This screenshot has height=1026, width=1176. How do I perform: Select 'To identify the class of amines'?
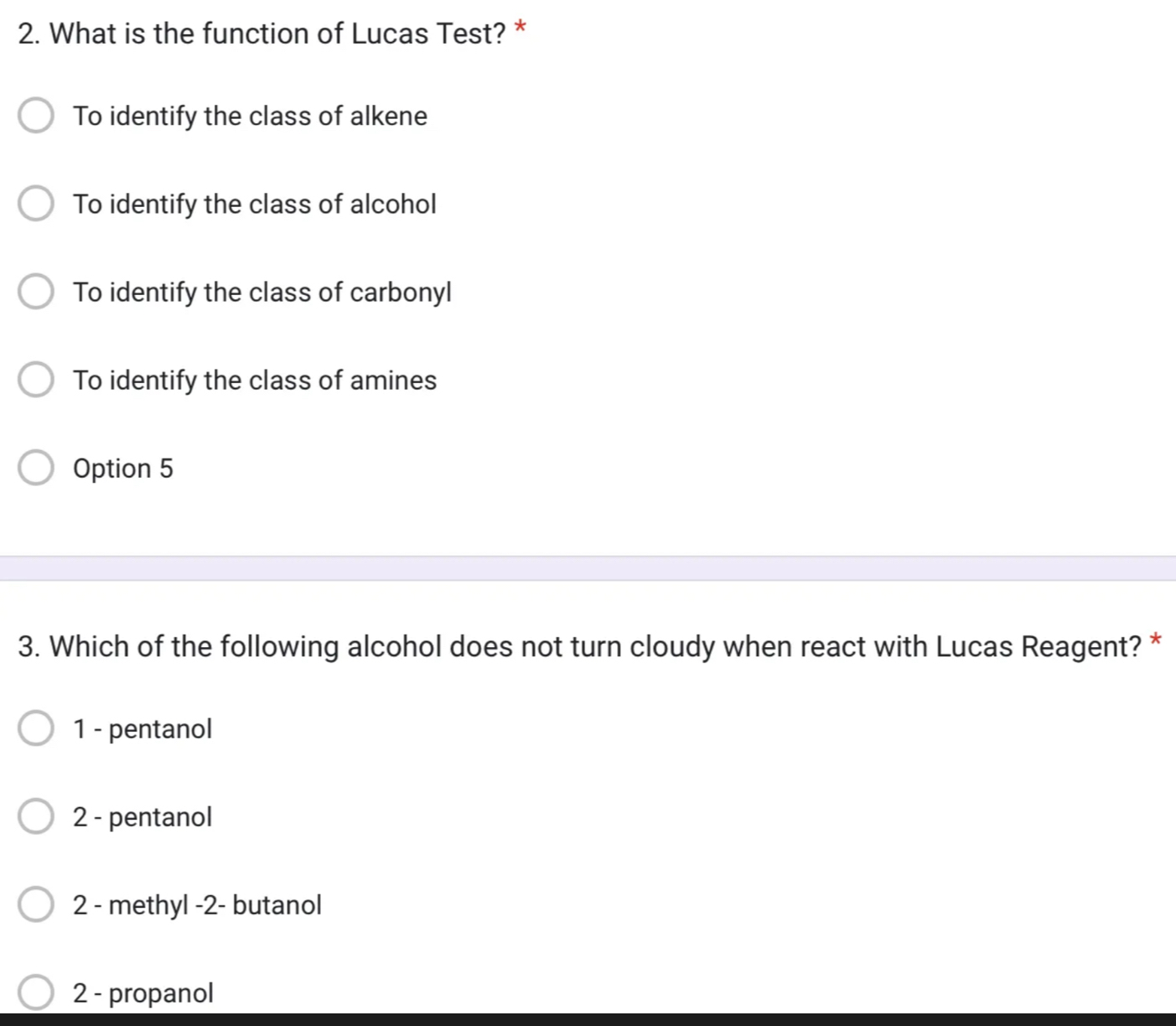35,379
